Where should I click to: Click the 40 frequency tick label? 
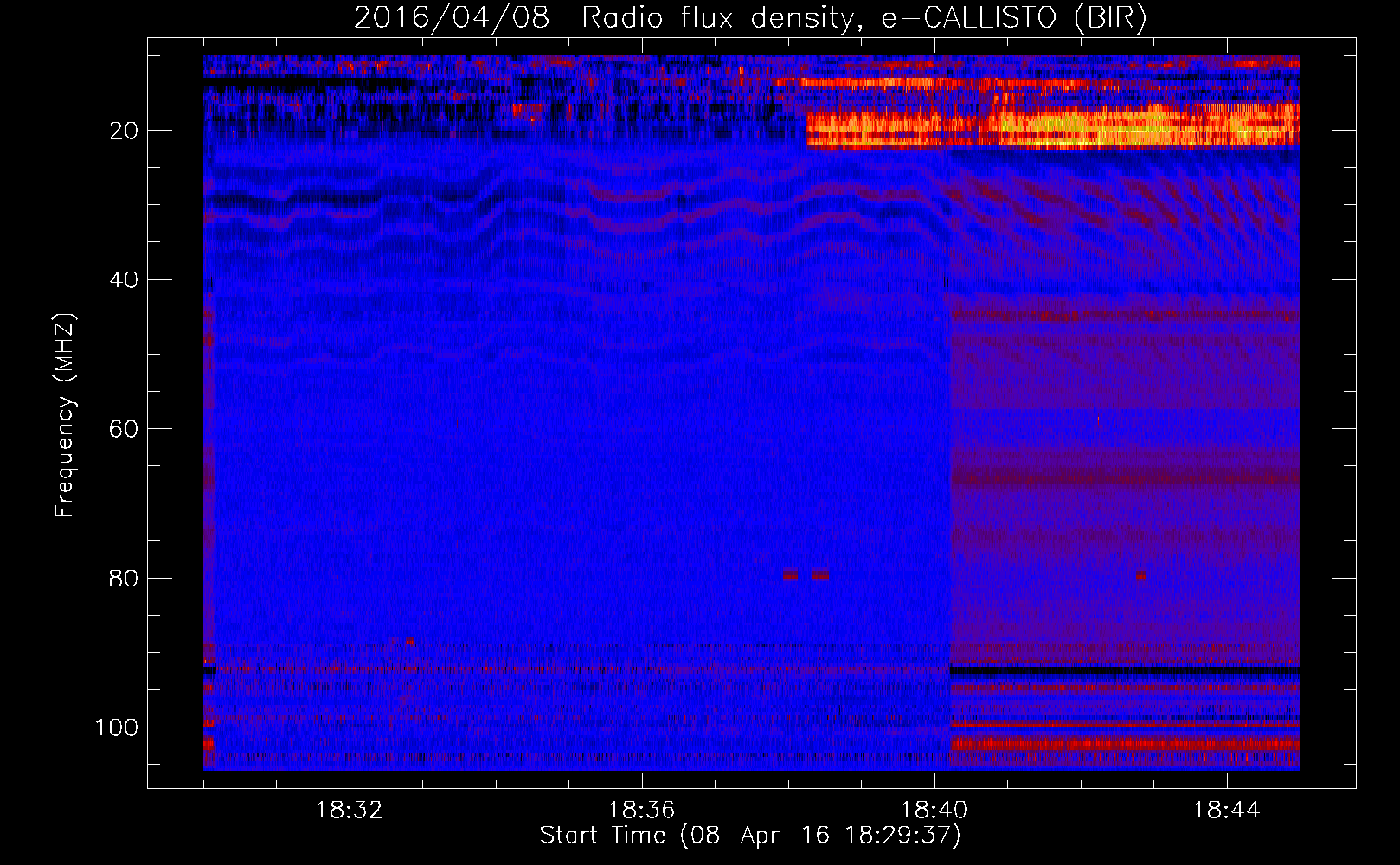(x=124, y=280)
